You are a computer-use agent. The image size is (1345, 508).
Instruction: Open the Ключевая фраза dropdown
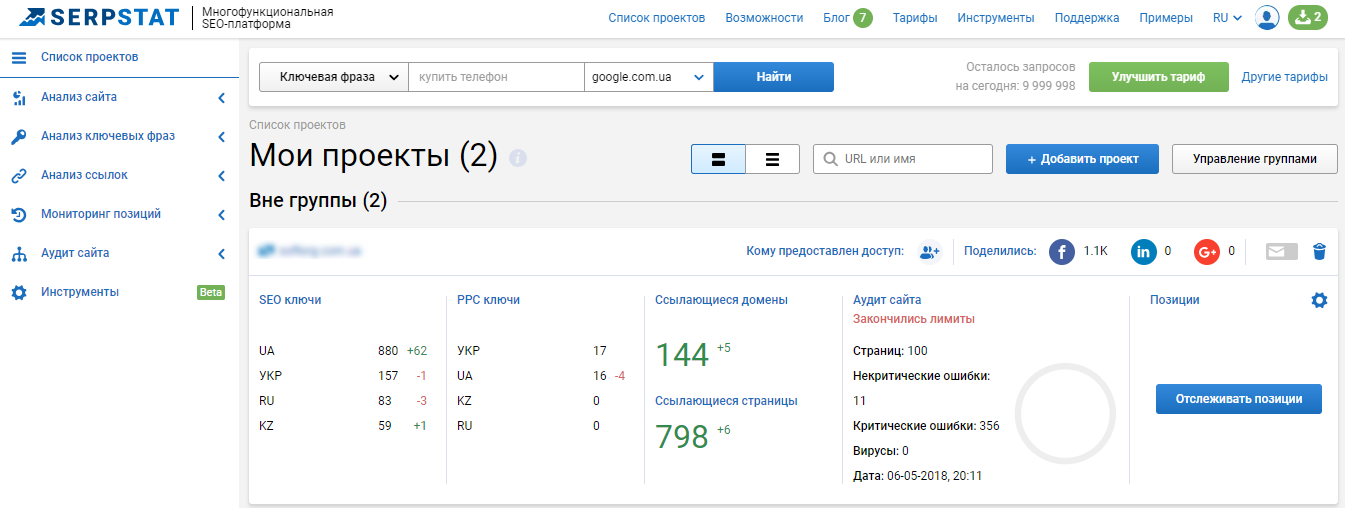tap(334, 77)
